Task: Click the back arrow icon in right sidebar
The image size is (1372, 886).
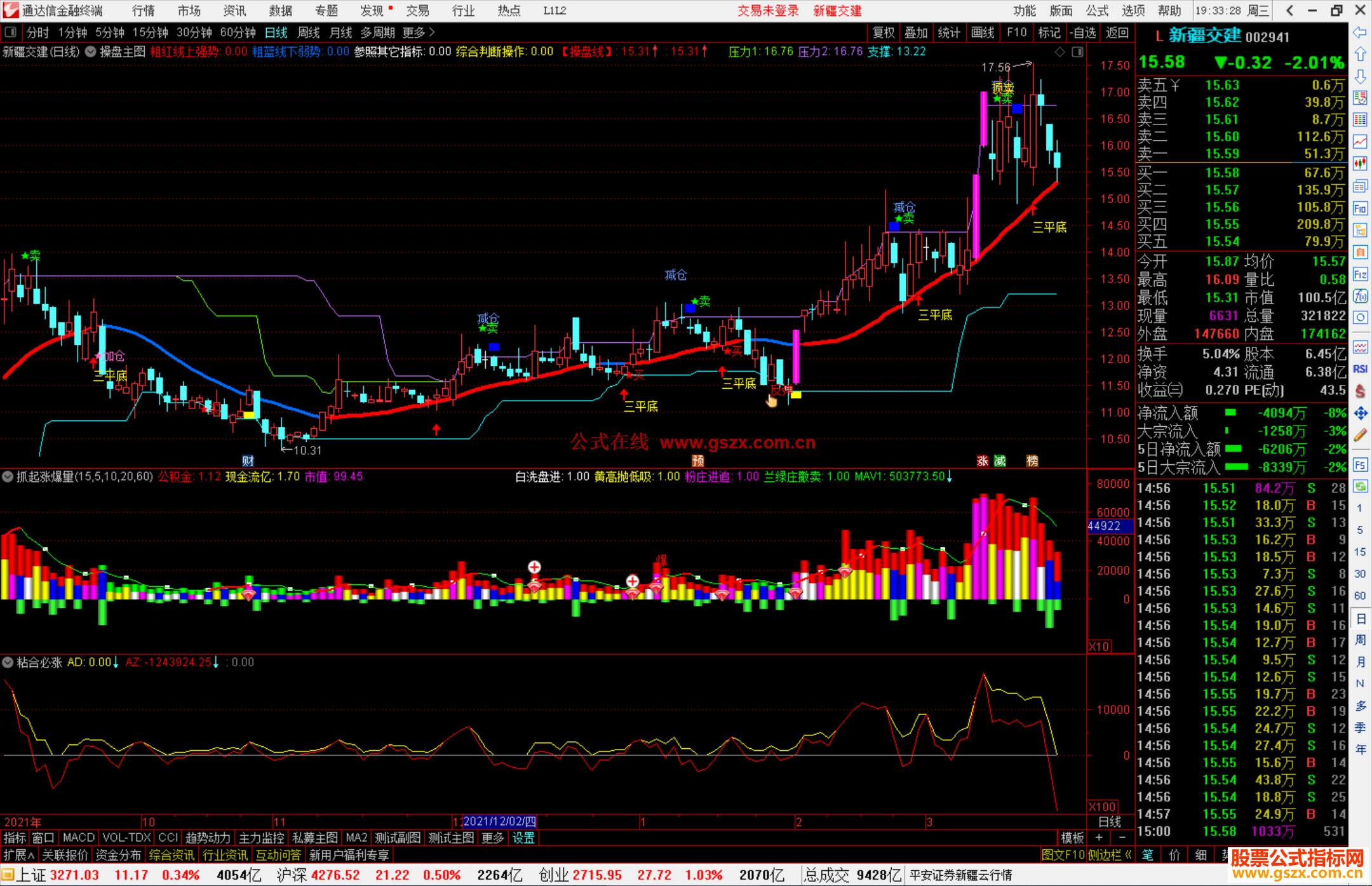Action: pyautogui.click(x=1360, y=32)
